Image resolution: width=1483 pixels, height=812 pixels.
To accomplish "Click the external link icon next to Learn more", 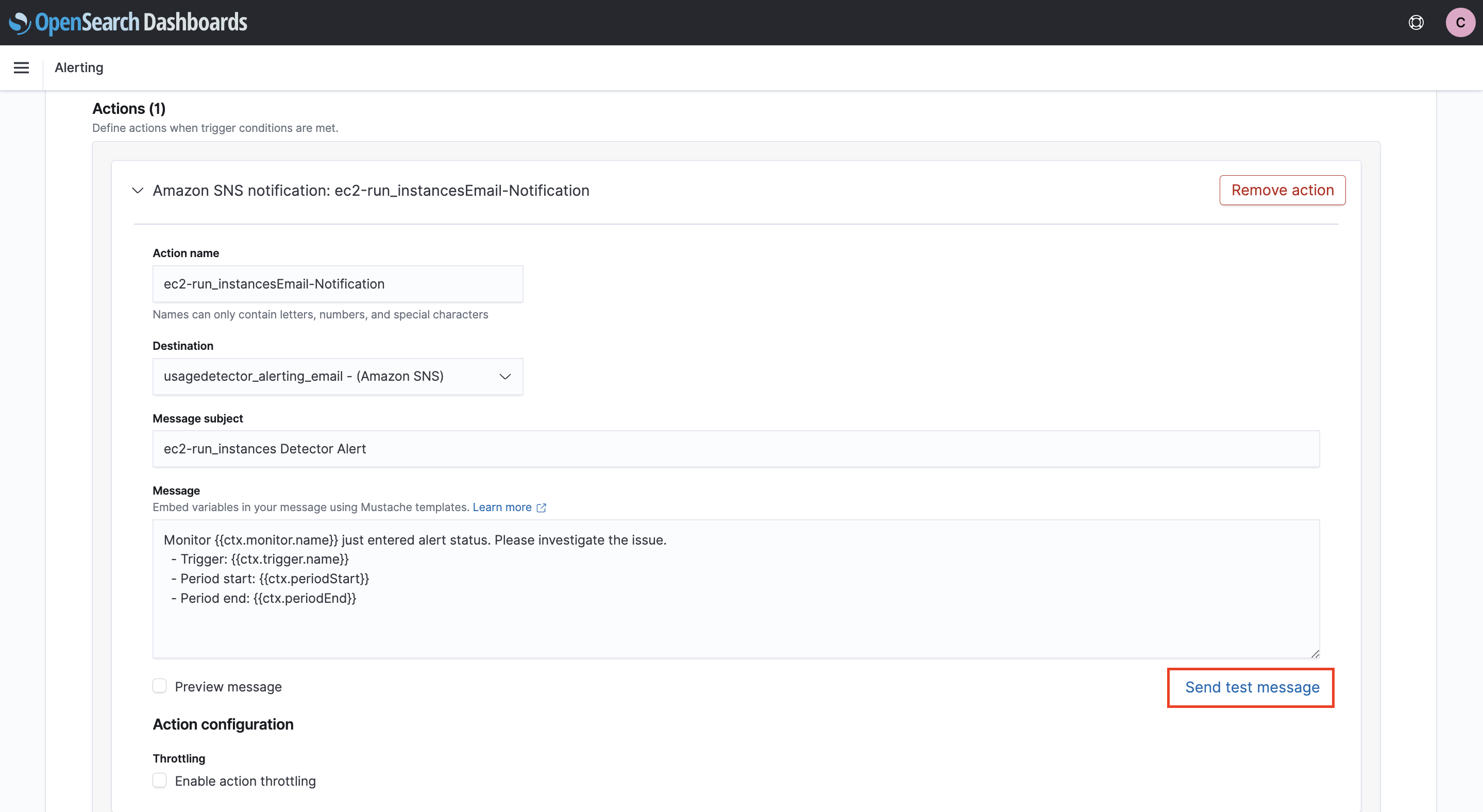I will coord(541,507).
